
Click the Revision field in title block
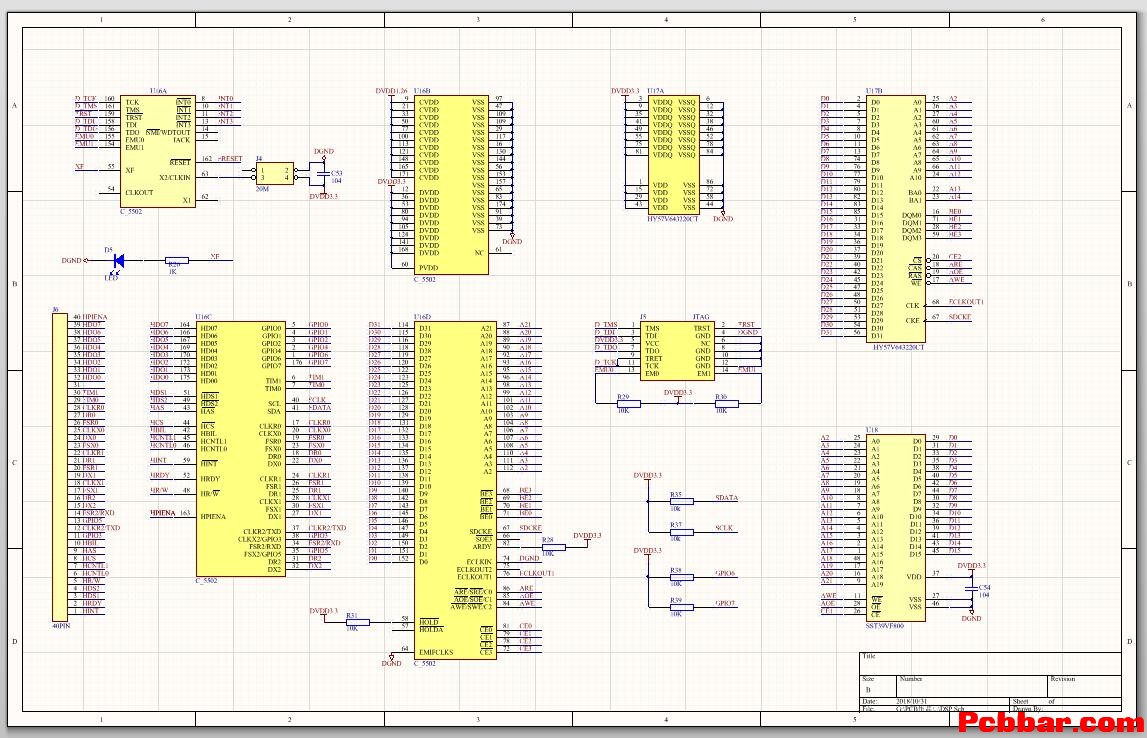point(1084,687)
